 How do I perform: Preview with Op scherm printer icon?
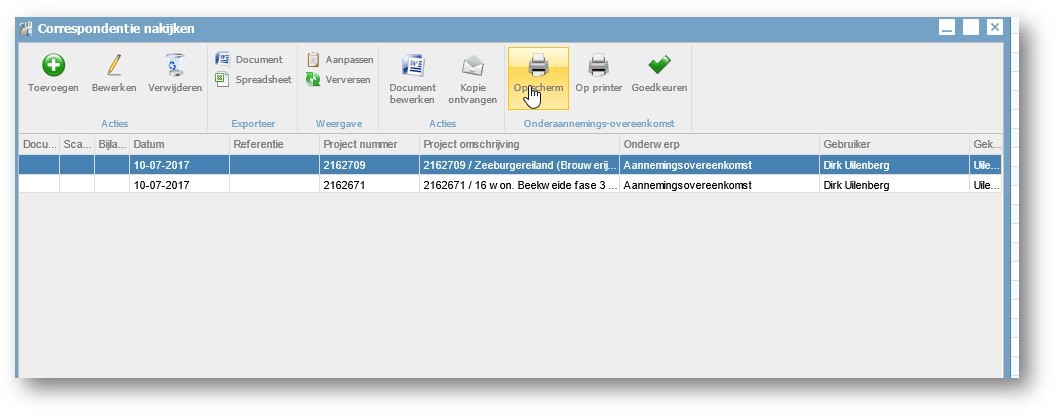coord(538,66)
